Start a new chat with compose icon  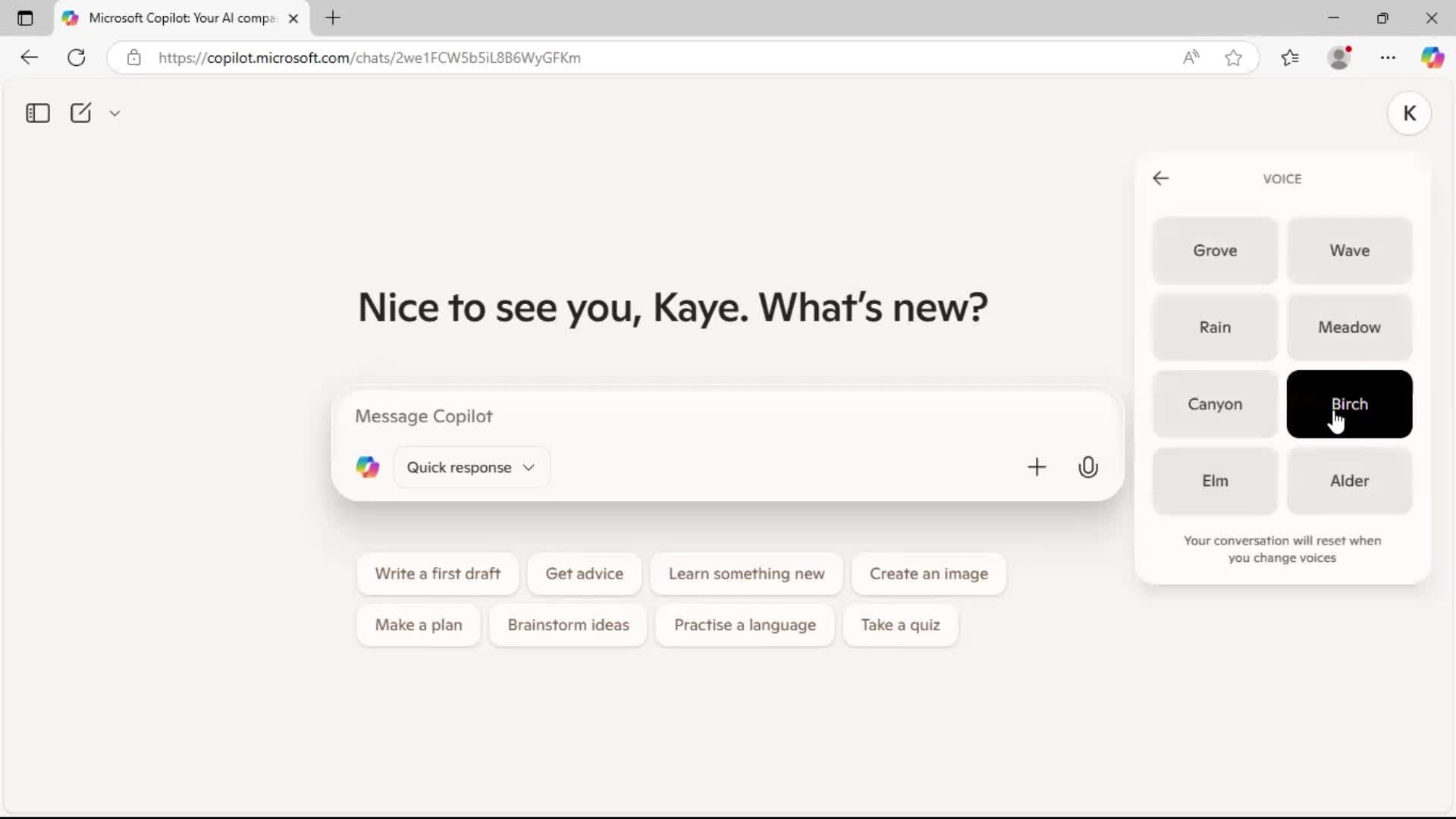click(x=80, y=113)
